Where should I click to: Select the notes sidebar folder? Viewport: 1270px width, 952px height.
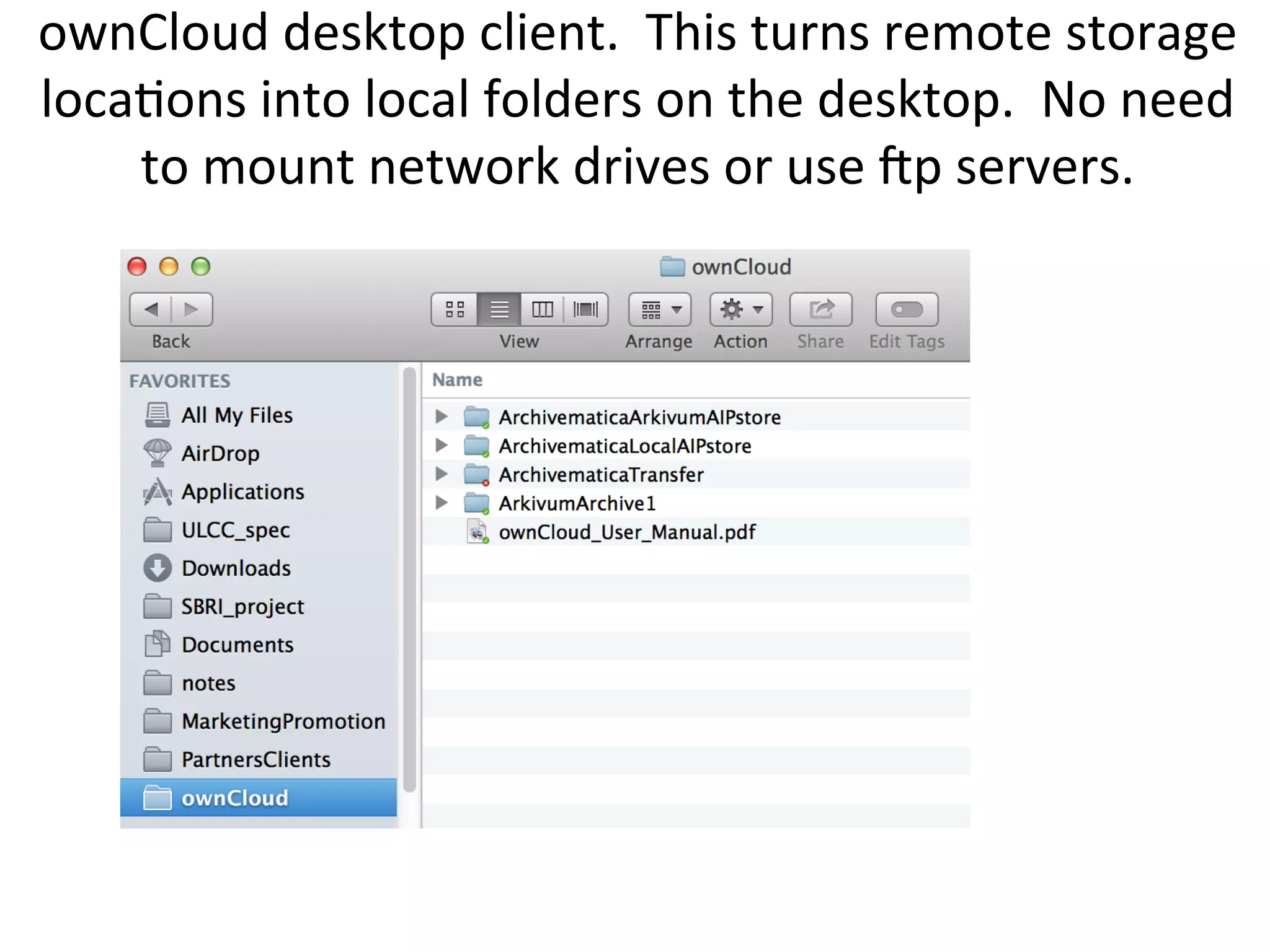click(259, 684)
